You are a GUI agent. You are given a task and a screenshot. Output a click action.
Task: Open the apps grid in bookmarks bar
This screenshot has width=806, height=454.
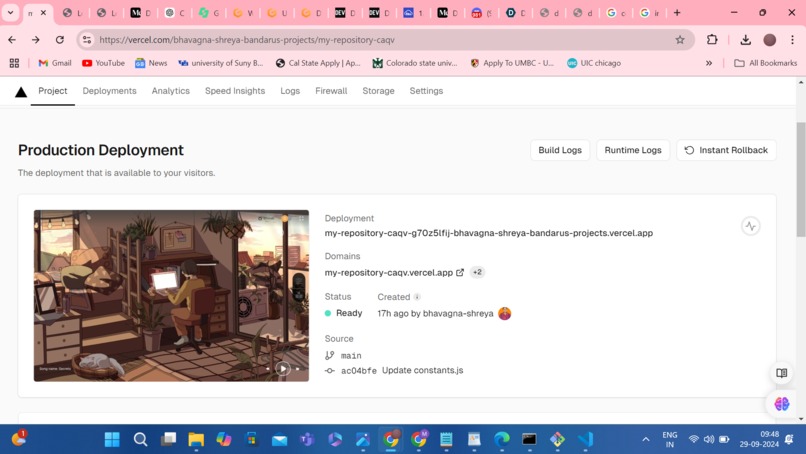click(x=14, y=63)
